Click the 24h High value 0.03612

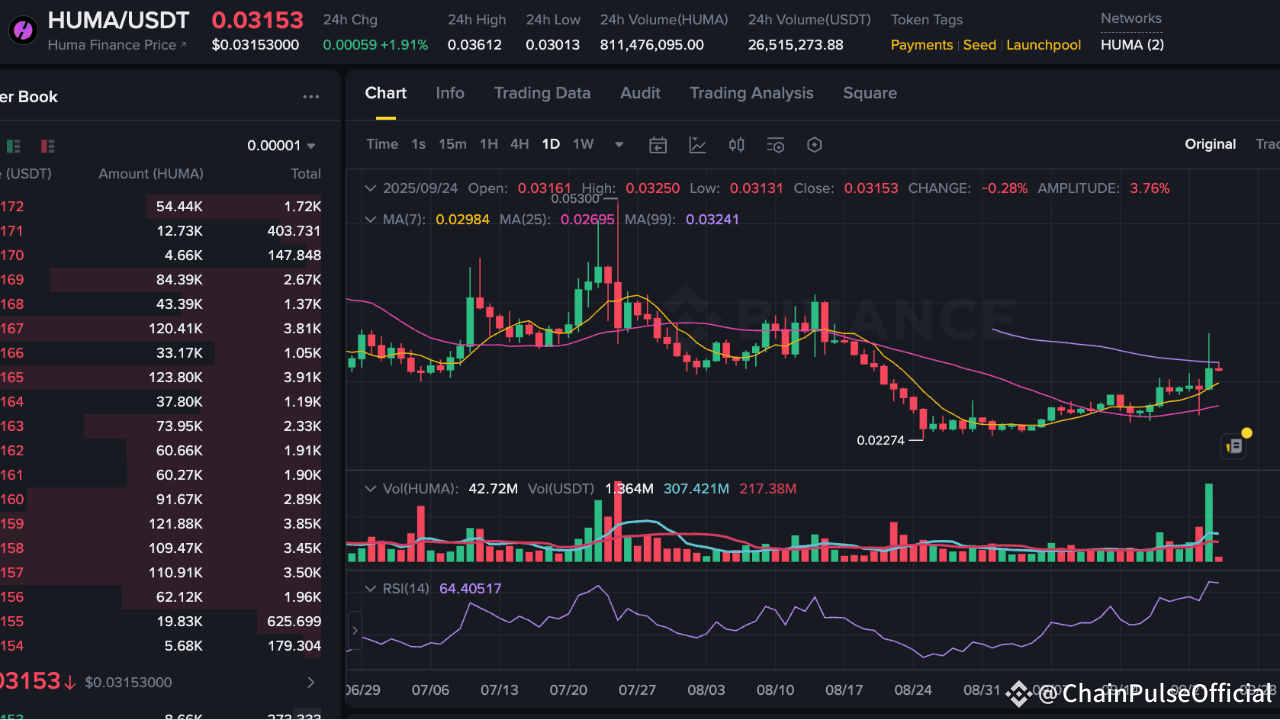click(x=477, y=45)
